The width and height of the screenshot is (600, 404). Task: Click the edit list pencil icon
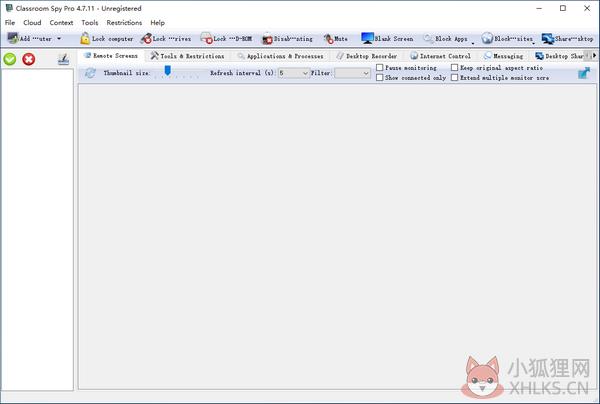pos(63,59)
